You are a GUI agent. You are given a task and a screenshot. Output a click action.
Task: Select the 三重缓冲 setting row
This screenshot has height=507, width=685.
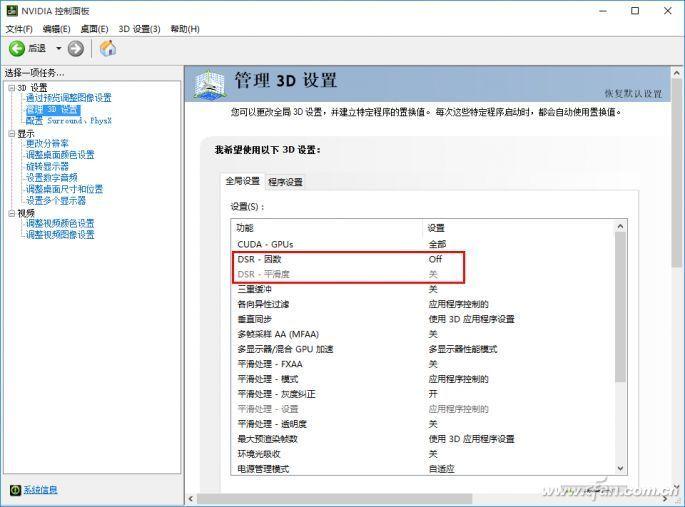422,289
